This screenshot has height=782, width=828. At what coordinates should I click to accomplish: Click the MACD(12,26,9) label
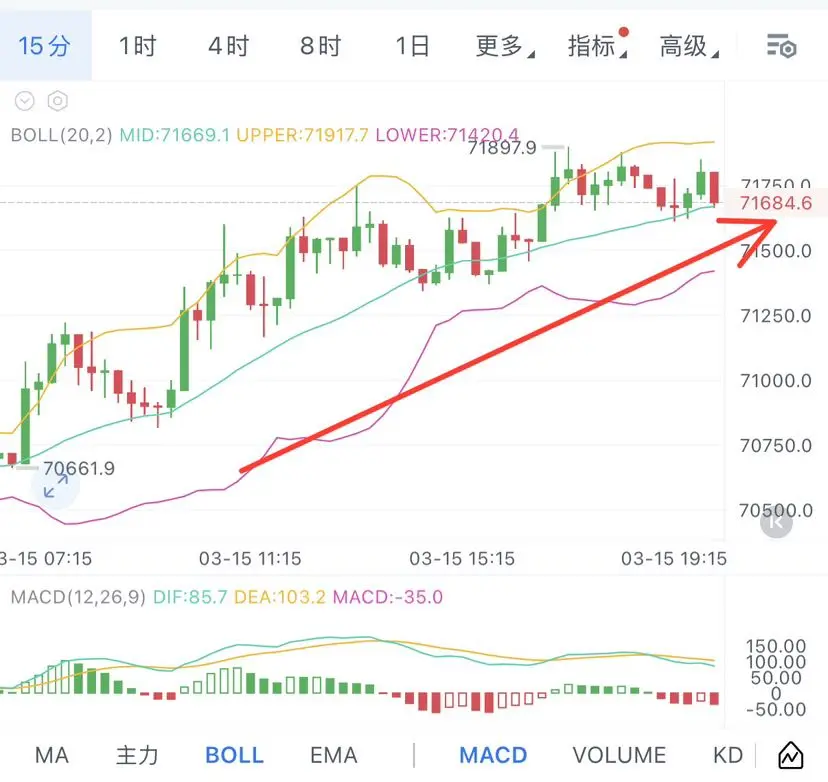tap(78, 597)
